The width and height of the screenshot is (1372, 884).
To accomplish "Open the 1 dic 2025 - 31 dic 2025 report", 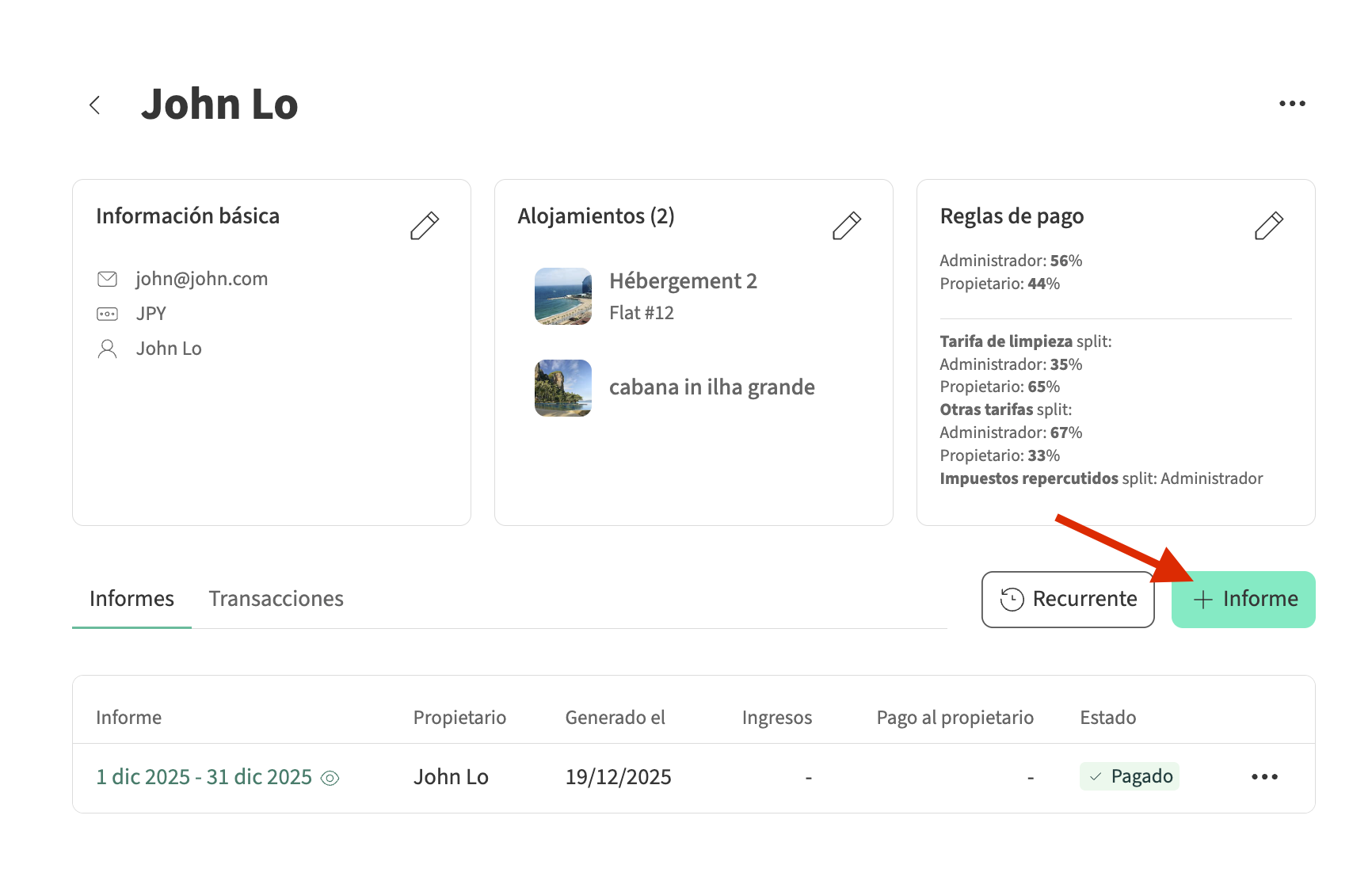I will click(x=204, y=777).
